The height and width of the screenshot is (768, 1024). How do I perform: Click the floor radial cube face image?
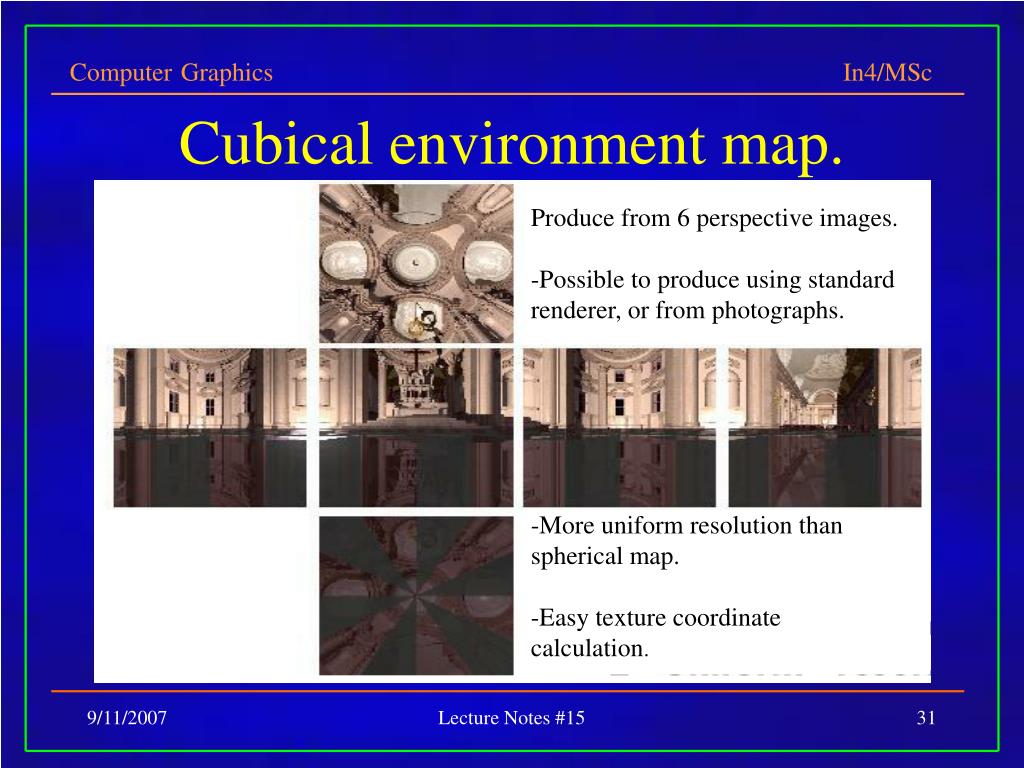(416, 596)
